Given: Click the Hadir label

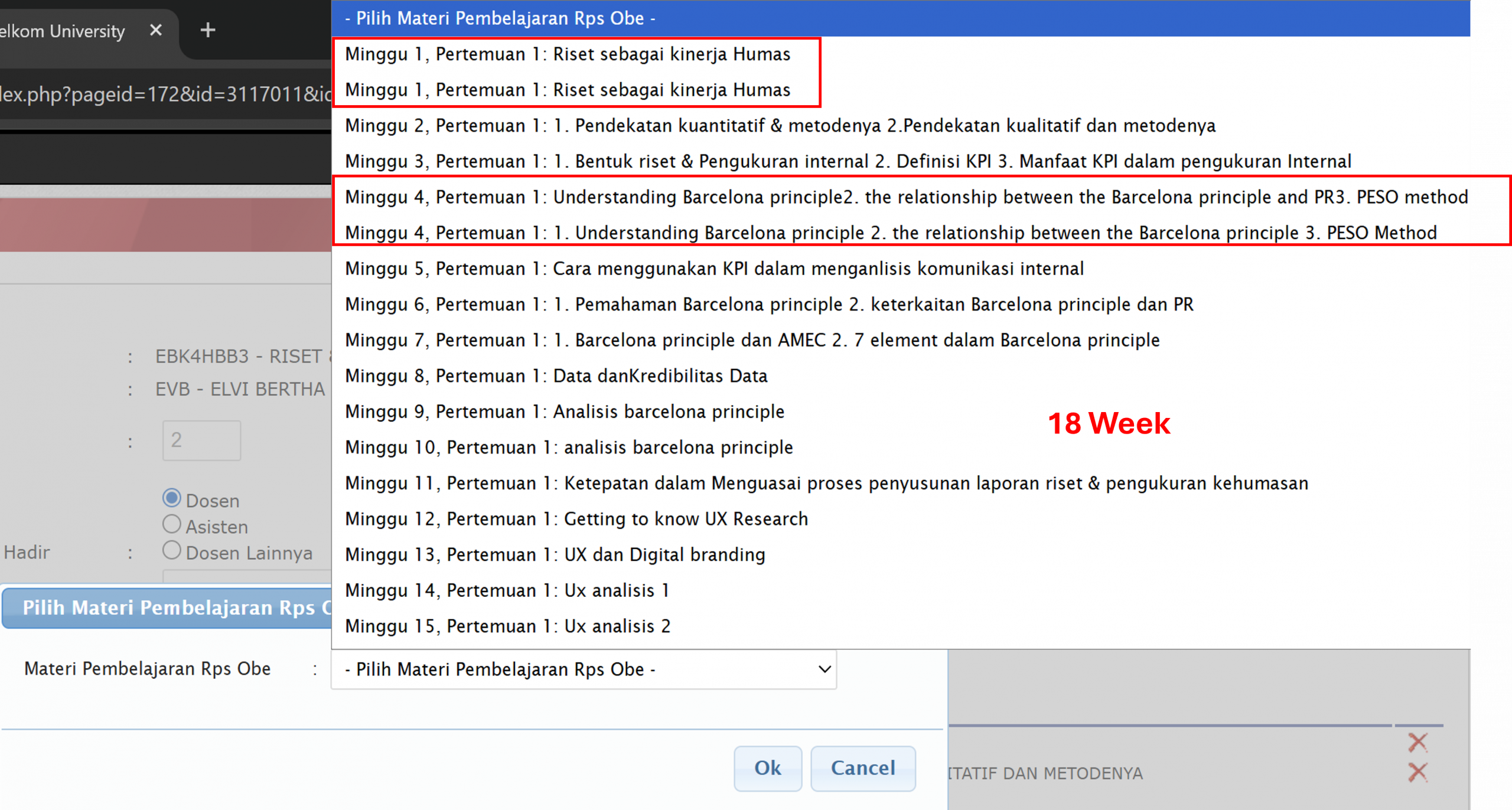Looking at the screenshot, I should tap(27, 552).
